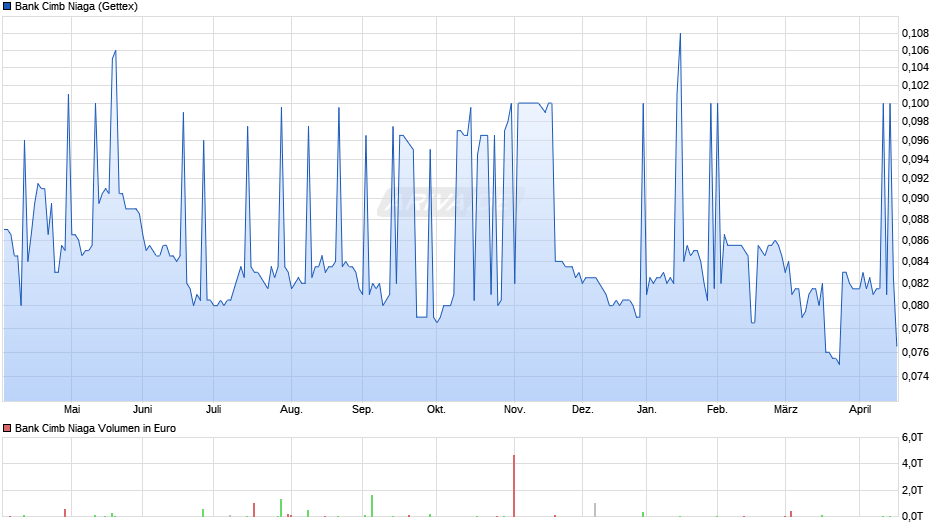Image resolution: width=940 pixels, height=526 pixels.
Task: Click the 0,088 price axis value
Action: [915, 219]
